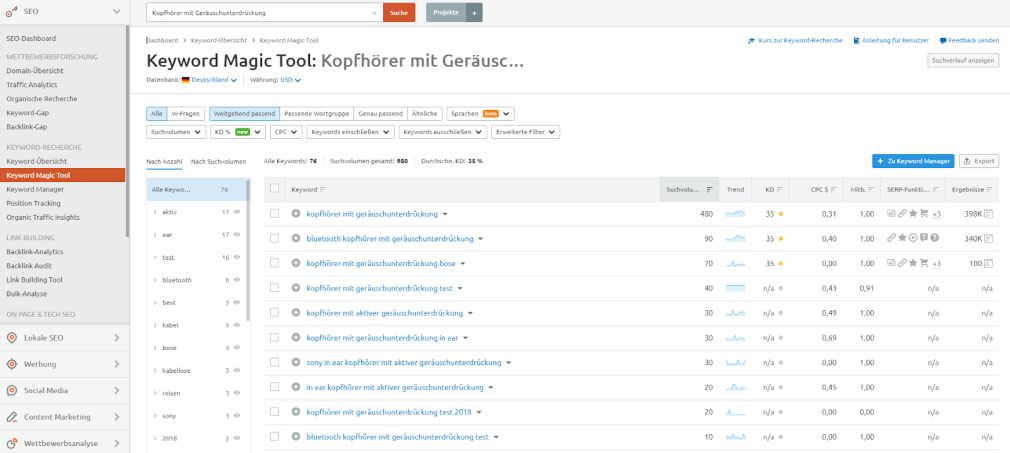
Task: Clear the search field with the X icon
Action: point(375,12)
